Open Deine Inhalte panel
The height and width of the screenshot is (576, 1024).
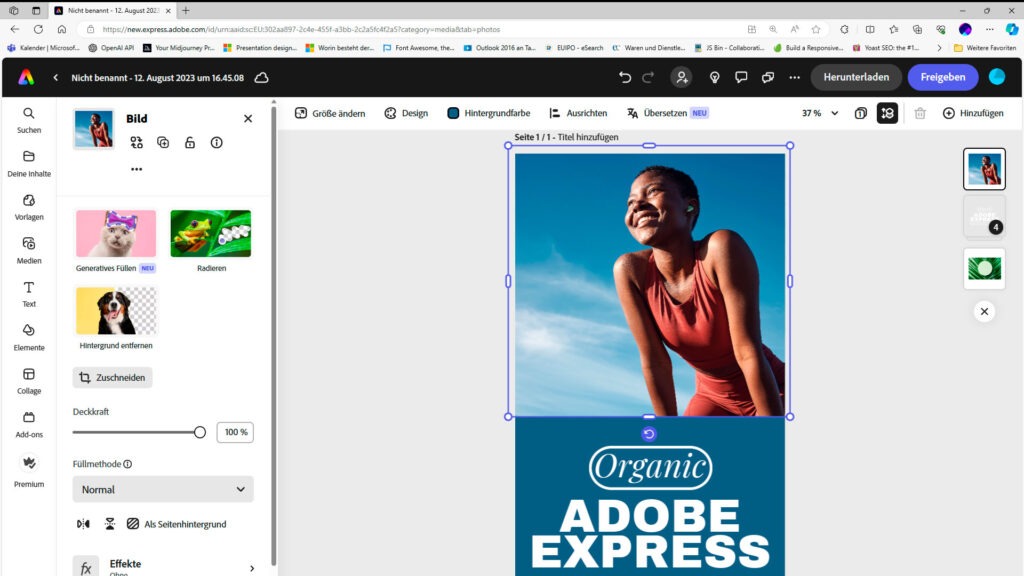click(x=29, y=164)
